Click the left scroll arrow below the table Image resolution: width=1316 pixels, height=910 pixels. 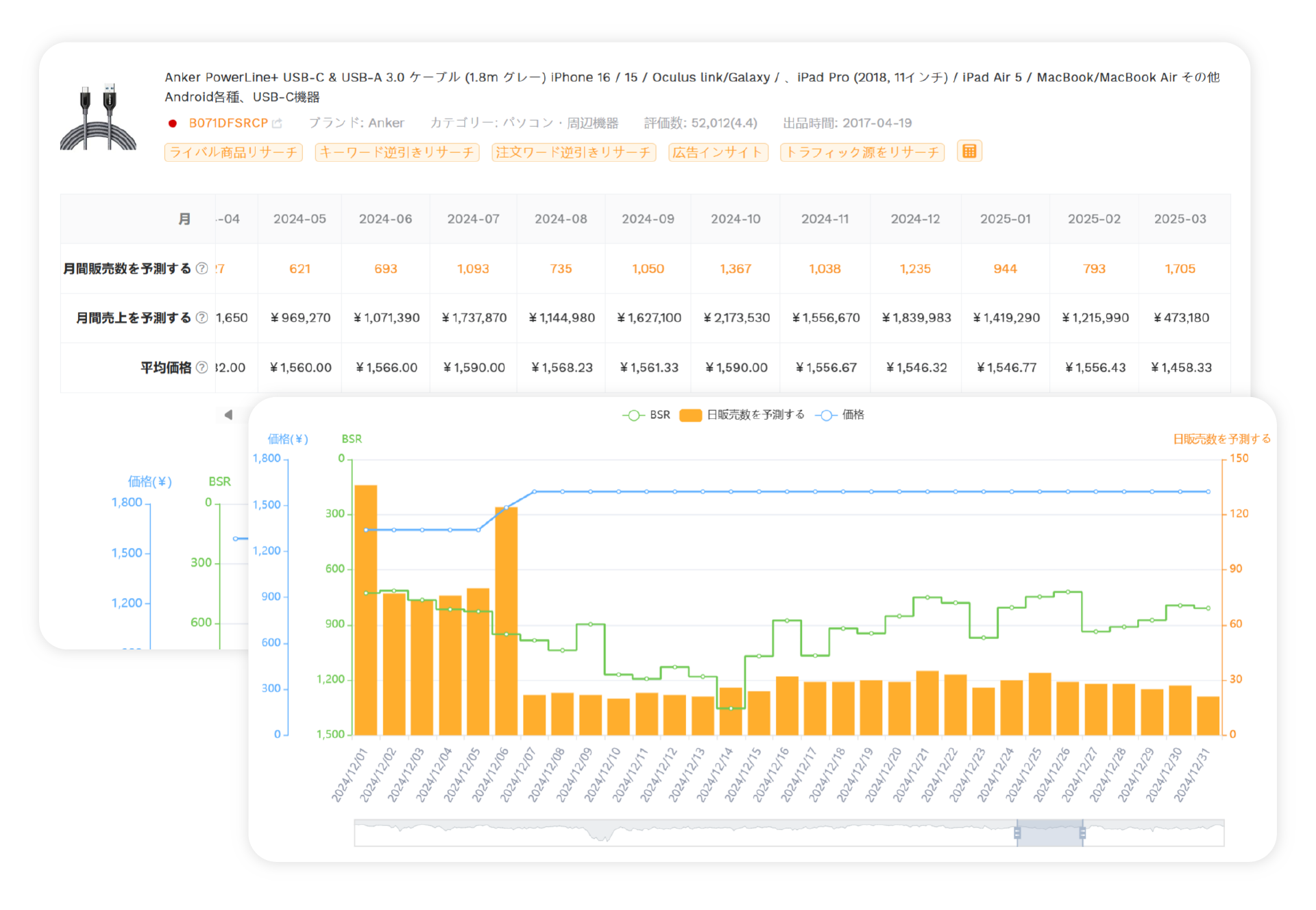click(x=228, y=415)
